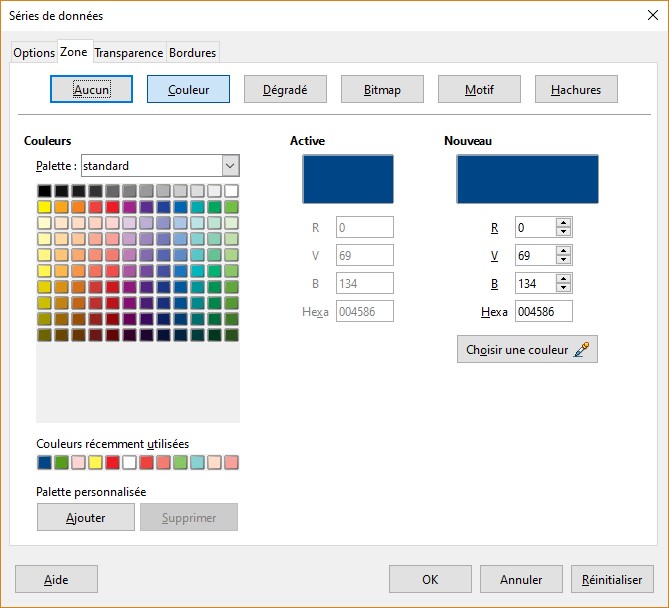
Task: Click the Hexa field under Nouveau
Action: [x=543, y=312]
